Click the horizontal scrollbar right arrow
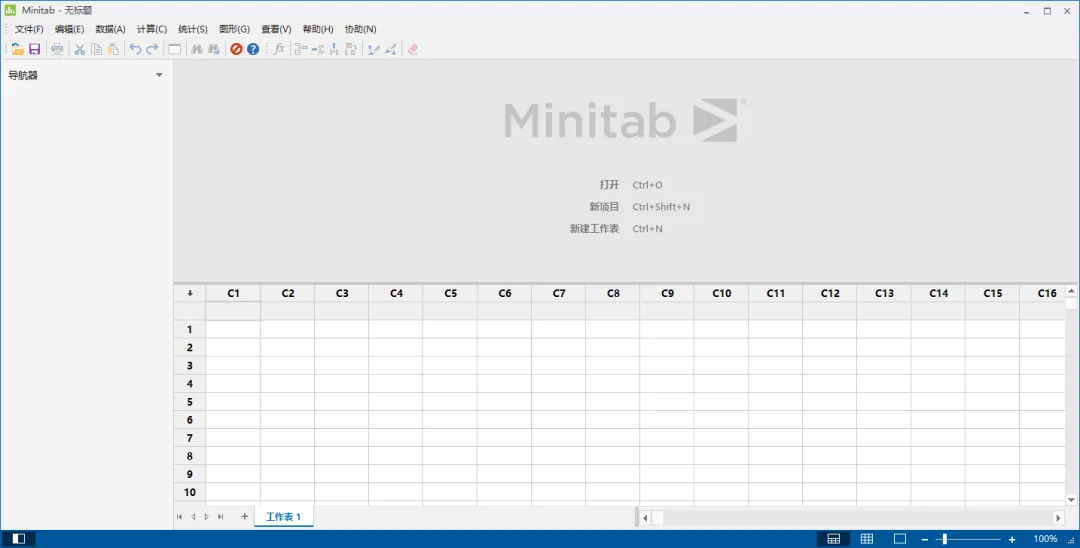This screenshot has width=1080, height=548. click(1058, 518)
